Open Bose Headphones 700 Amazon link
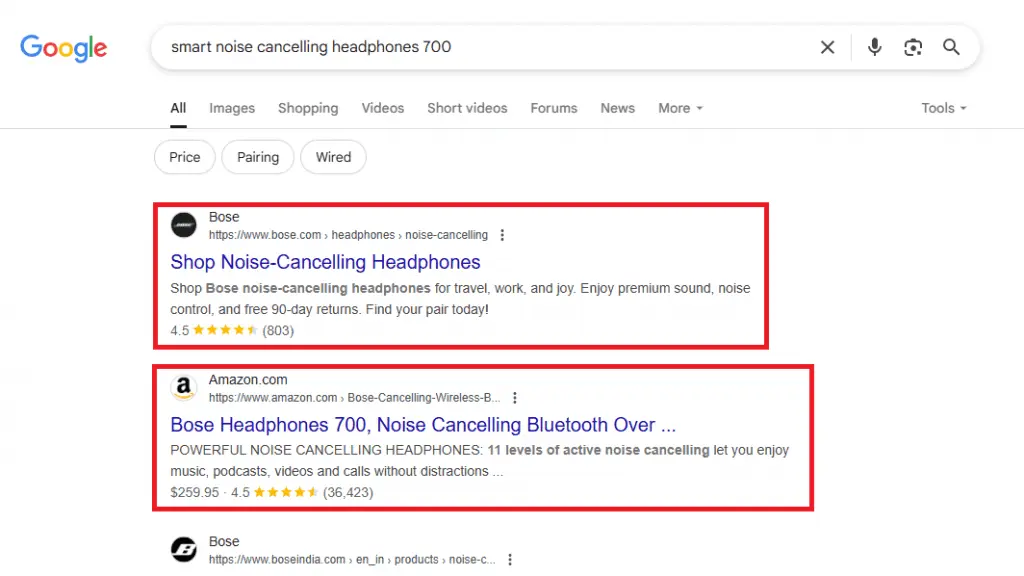Image resolution: width=1024 pixels, height=576 pixels. coord(423,424)
